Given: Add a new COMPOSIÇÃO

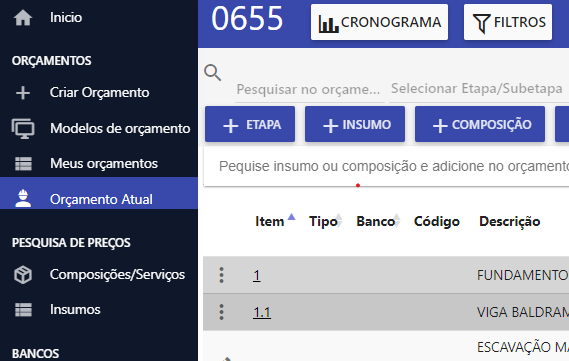Looking at the screenshot, I should click(480, 124).
